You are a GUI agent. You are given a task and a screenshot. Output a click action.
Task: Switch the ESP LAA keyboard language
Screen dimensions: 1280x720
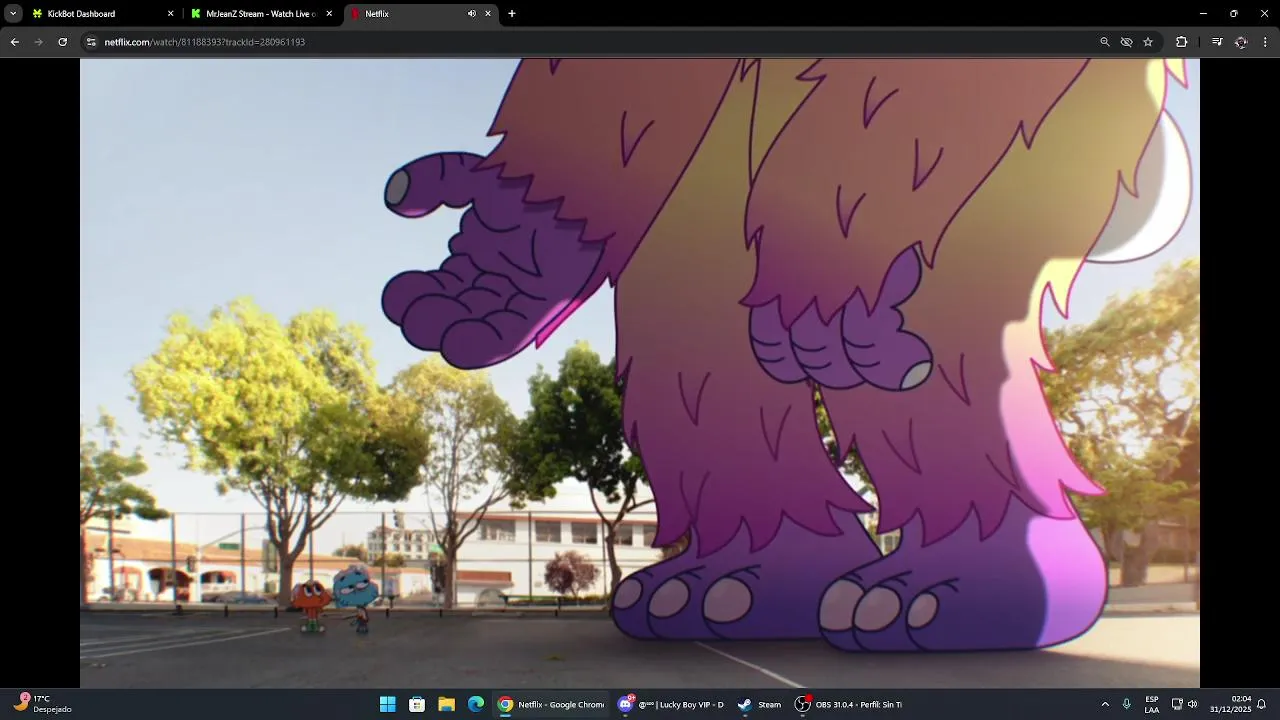coord(1152,704)
